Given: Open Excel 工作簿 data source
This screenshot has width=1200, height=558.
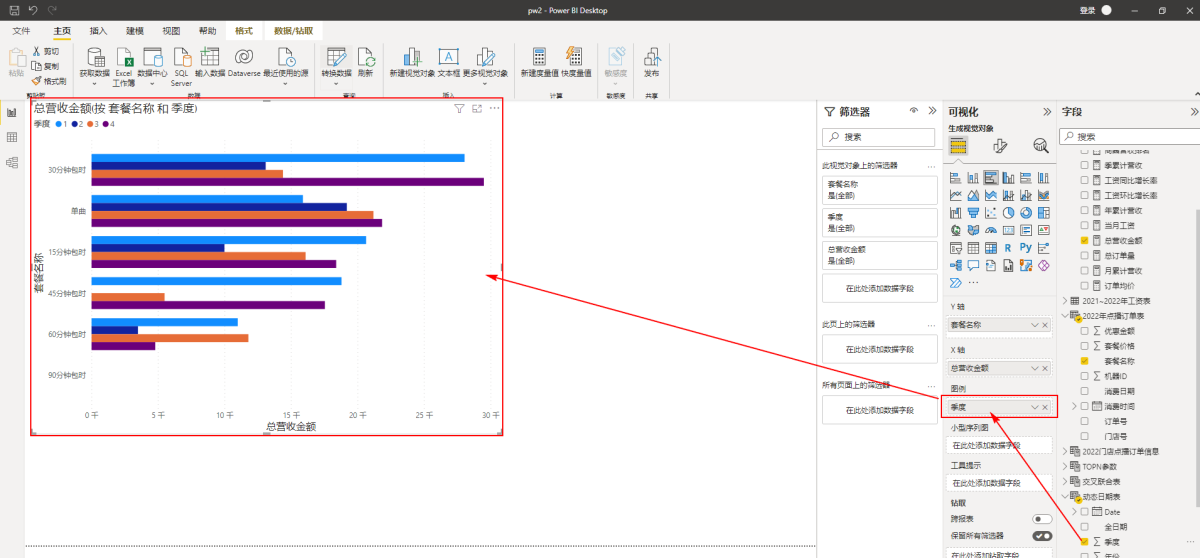Looking at the screenshot, I should point(124,66).
